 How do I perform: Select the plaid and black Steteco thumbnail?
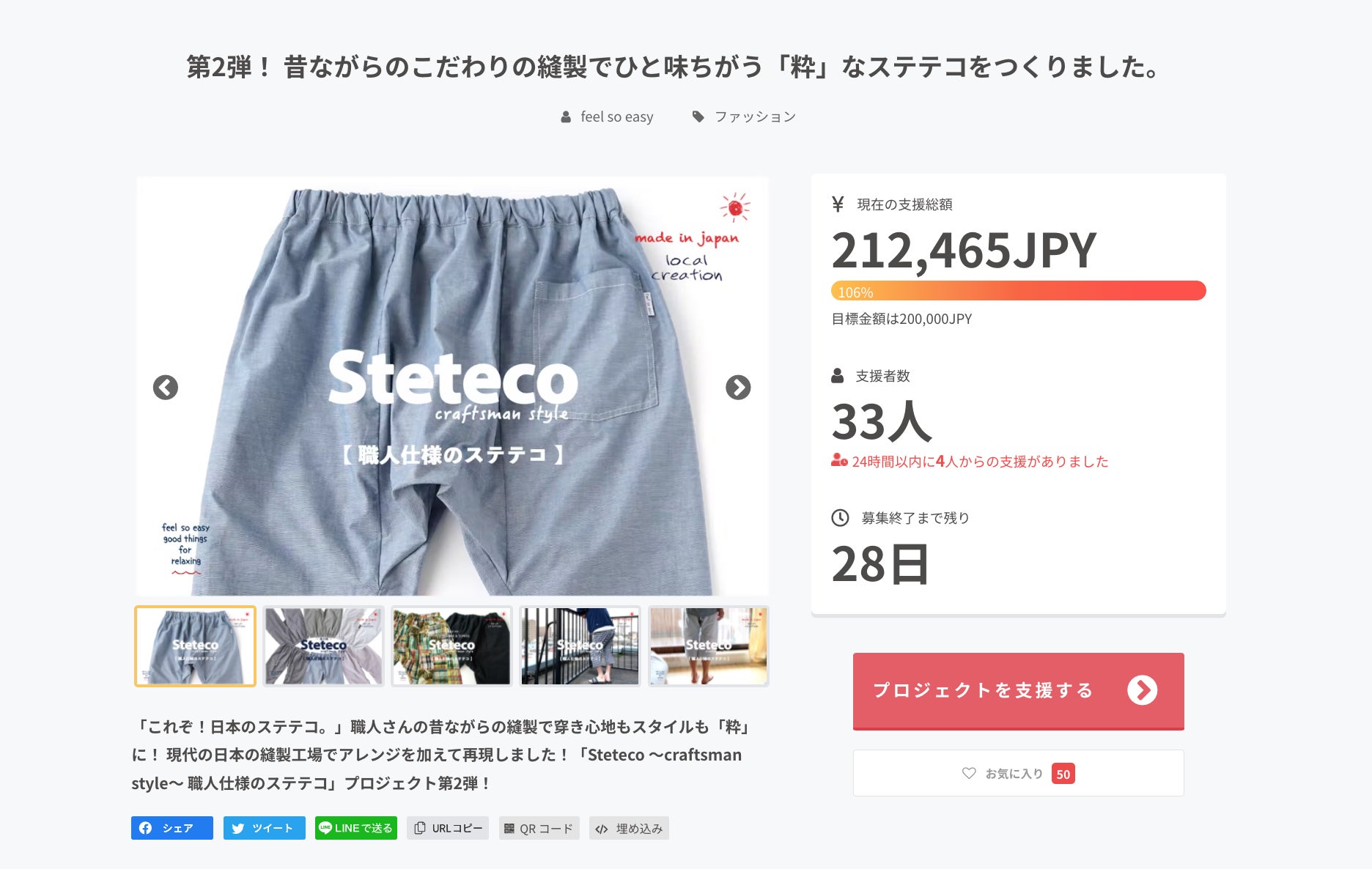[451, 646]
